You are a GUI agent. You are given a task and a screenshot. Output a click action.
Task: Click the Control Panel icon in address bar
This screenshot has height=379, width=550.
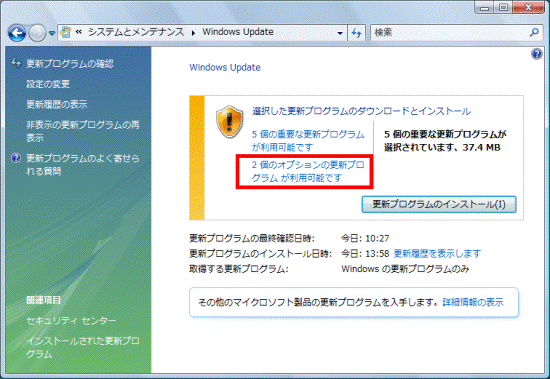[x=66, y=32]
